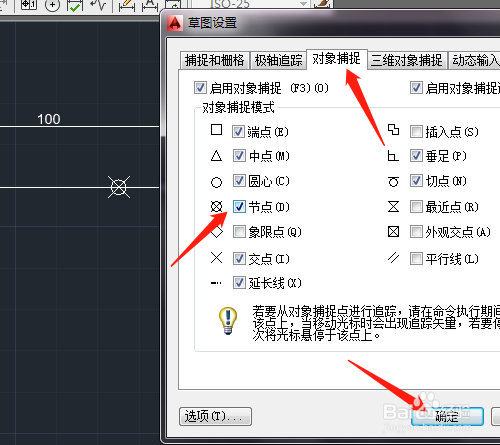Click the AutoCAD logo in the dialog title bar
500x445 pixels.
click(175, 23)
